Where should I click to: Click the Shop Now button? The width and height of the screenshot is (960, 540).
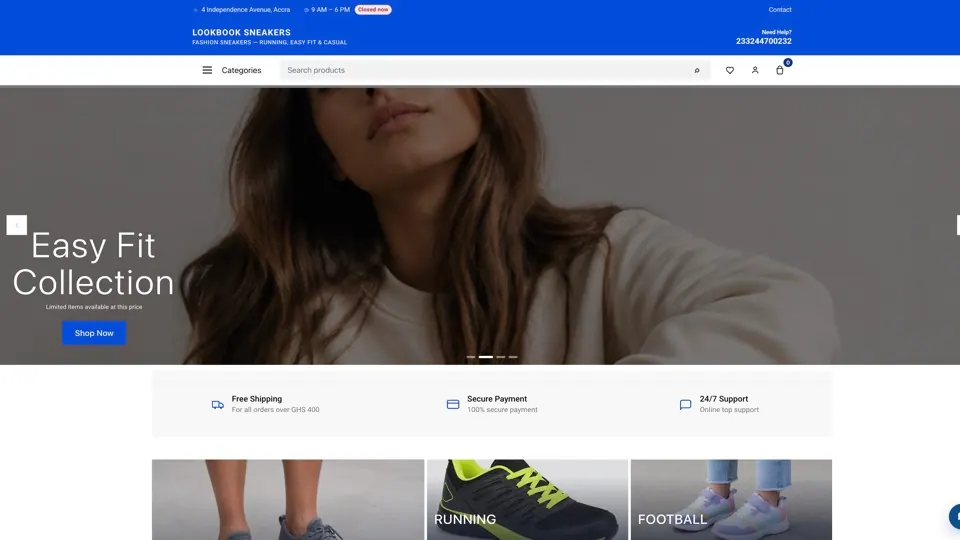pyautogui.click(x=94, y=333)
